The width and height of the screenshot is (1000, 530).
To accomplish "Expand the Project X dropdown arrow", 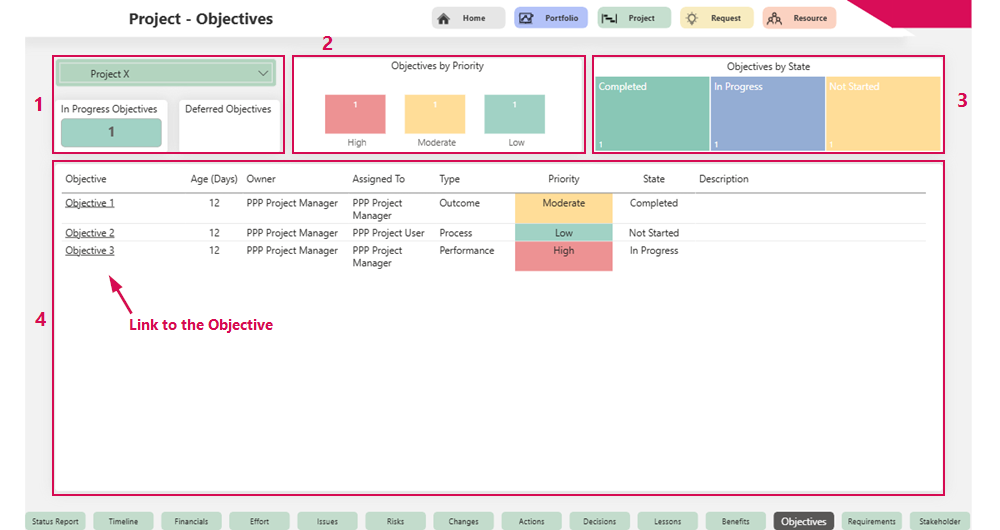I will (x=264, y=73).
